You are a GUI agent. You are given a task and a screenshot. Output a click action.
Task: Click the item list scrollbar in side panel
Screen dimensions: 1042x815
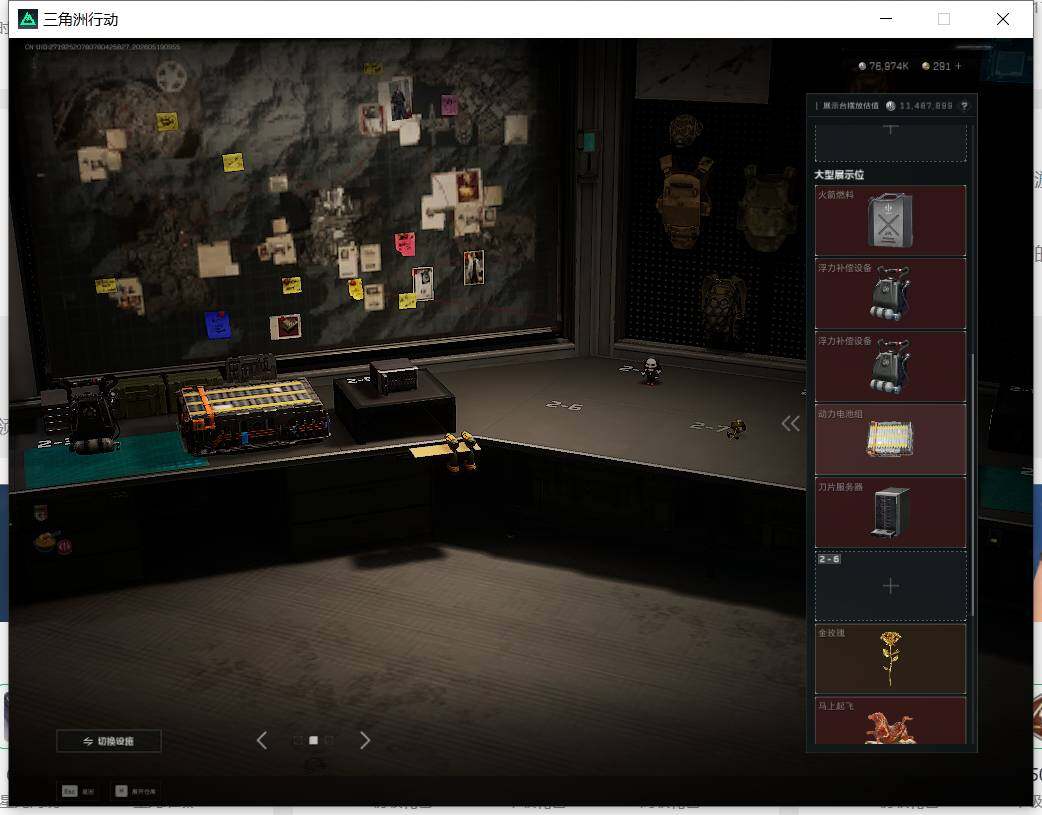click(973, 485)
